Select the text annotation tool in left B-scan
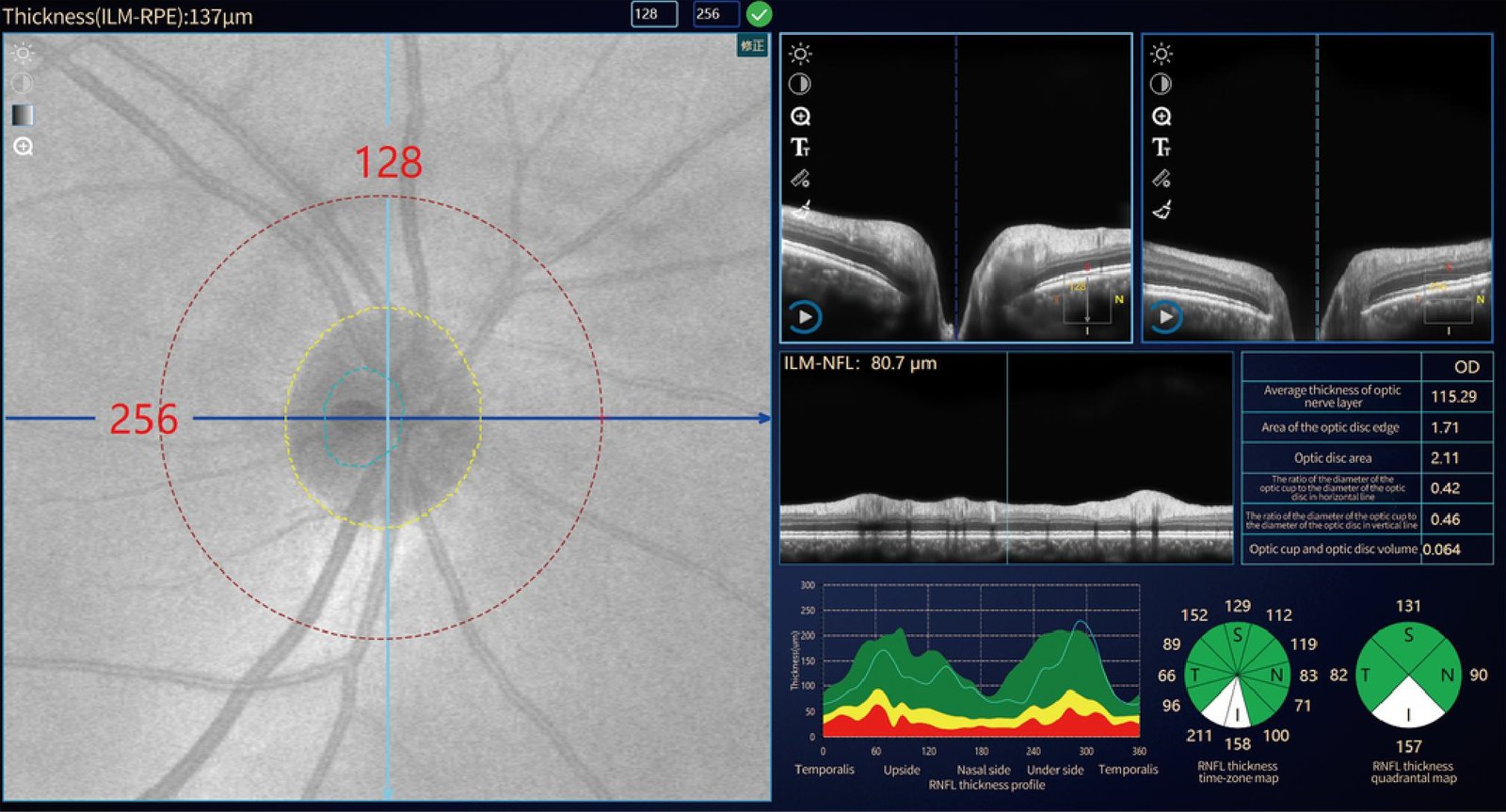Viewport: 1506px width, 812px height. click(x=800, y=147)
